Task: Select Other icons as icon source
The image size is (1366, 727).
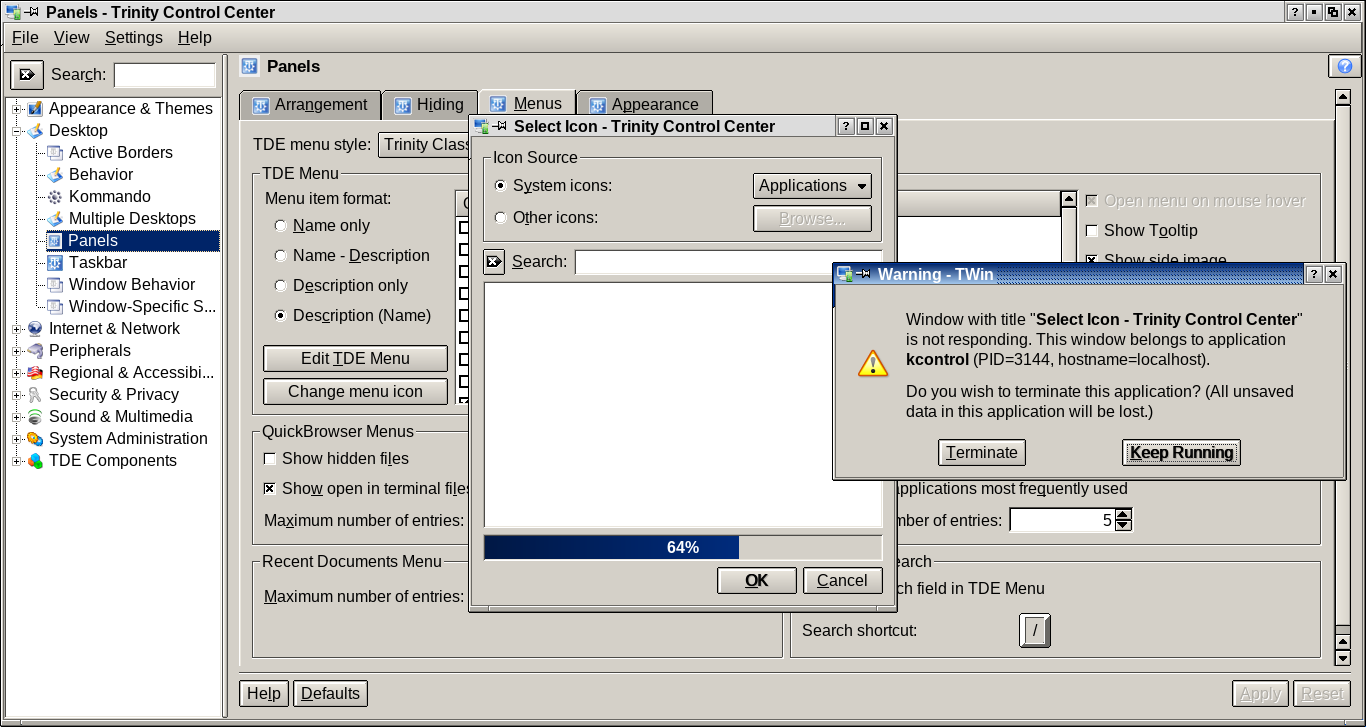Action: 501,218
